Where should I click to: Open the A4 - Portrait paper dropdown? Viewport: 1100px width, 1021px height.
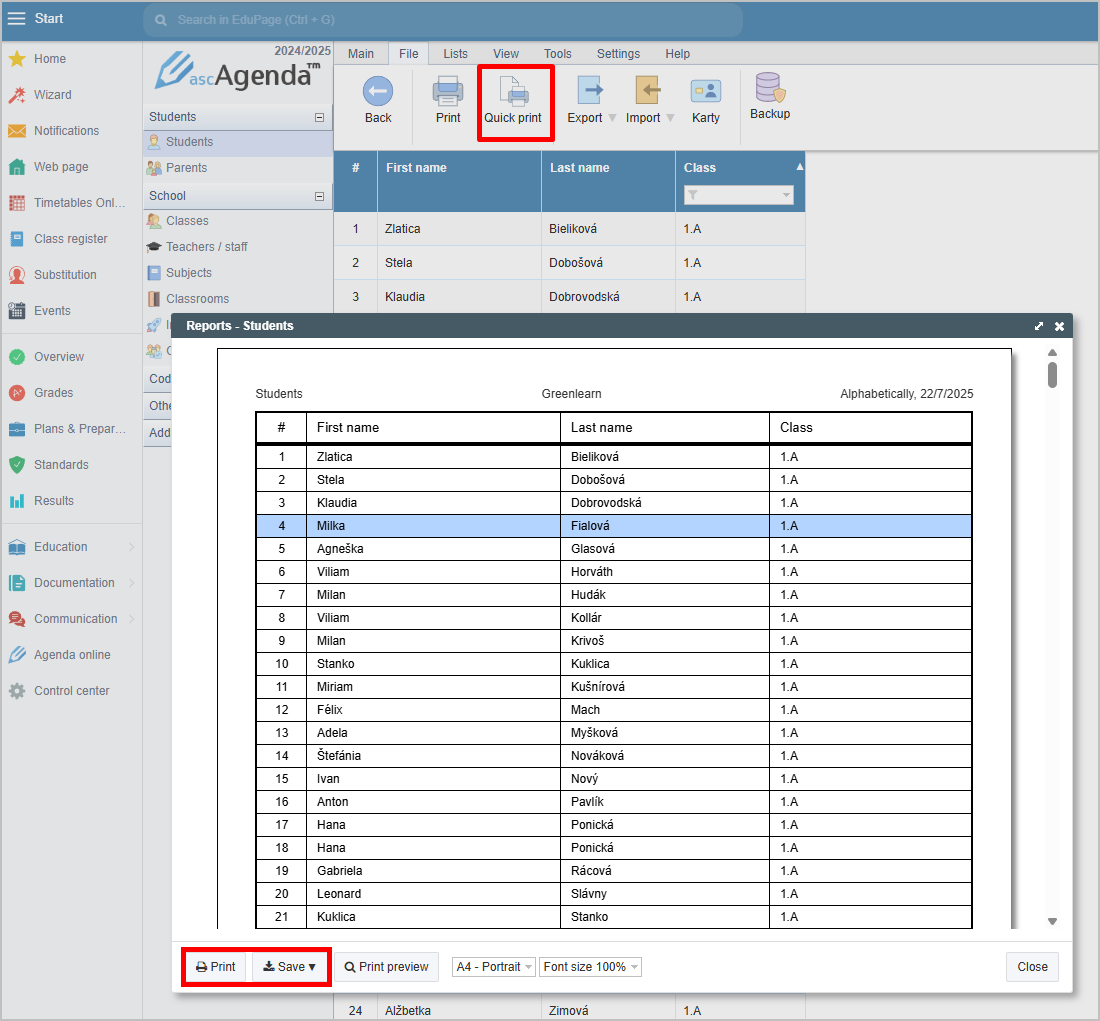pos(494,967)
